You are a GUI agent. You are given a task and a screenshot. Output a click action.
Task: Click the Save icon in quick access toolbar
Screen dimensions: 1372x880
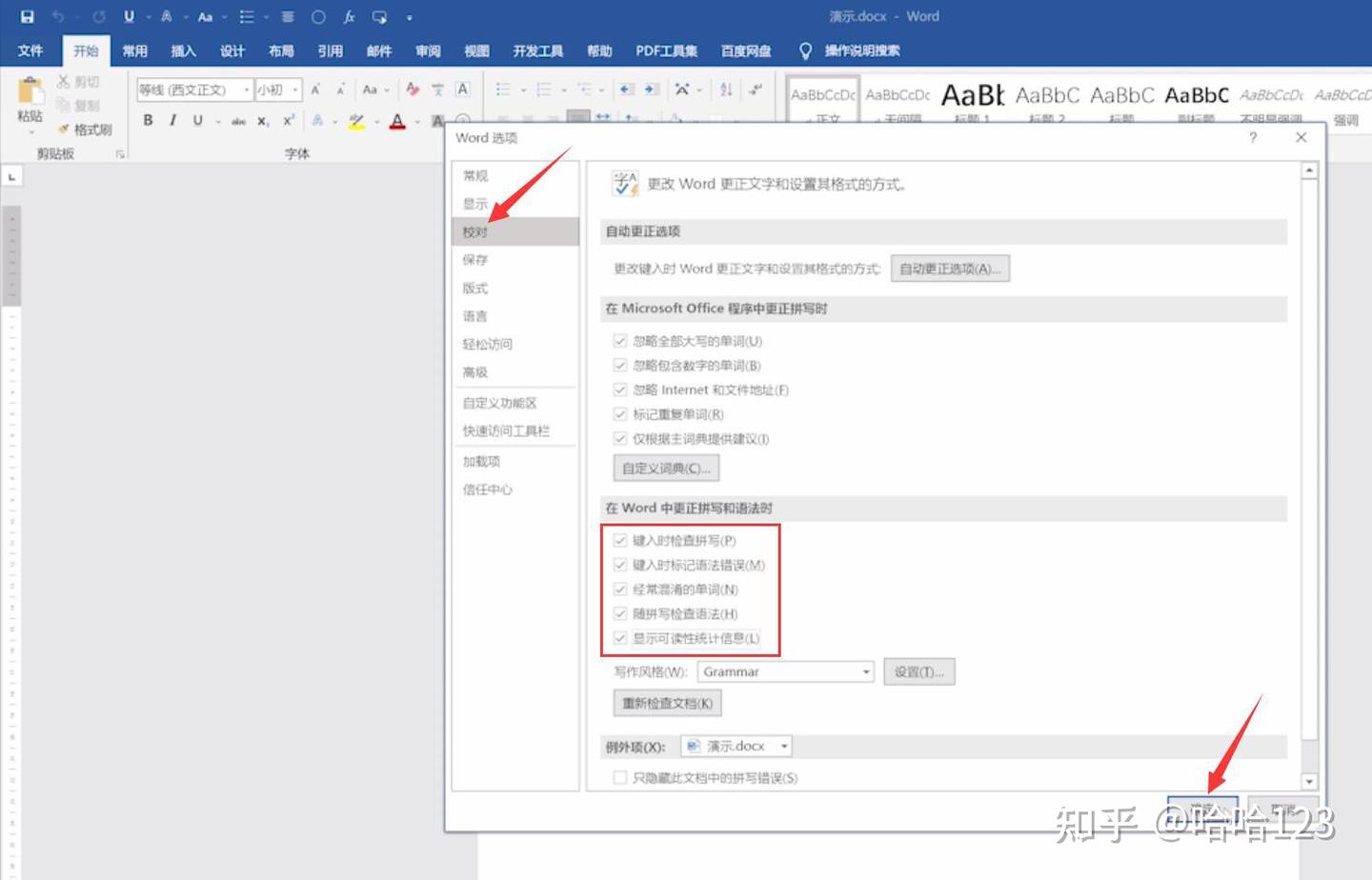point(27,16)
